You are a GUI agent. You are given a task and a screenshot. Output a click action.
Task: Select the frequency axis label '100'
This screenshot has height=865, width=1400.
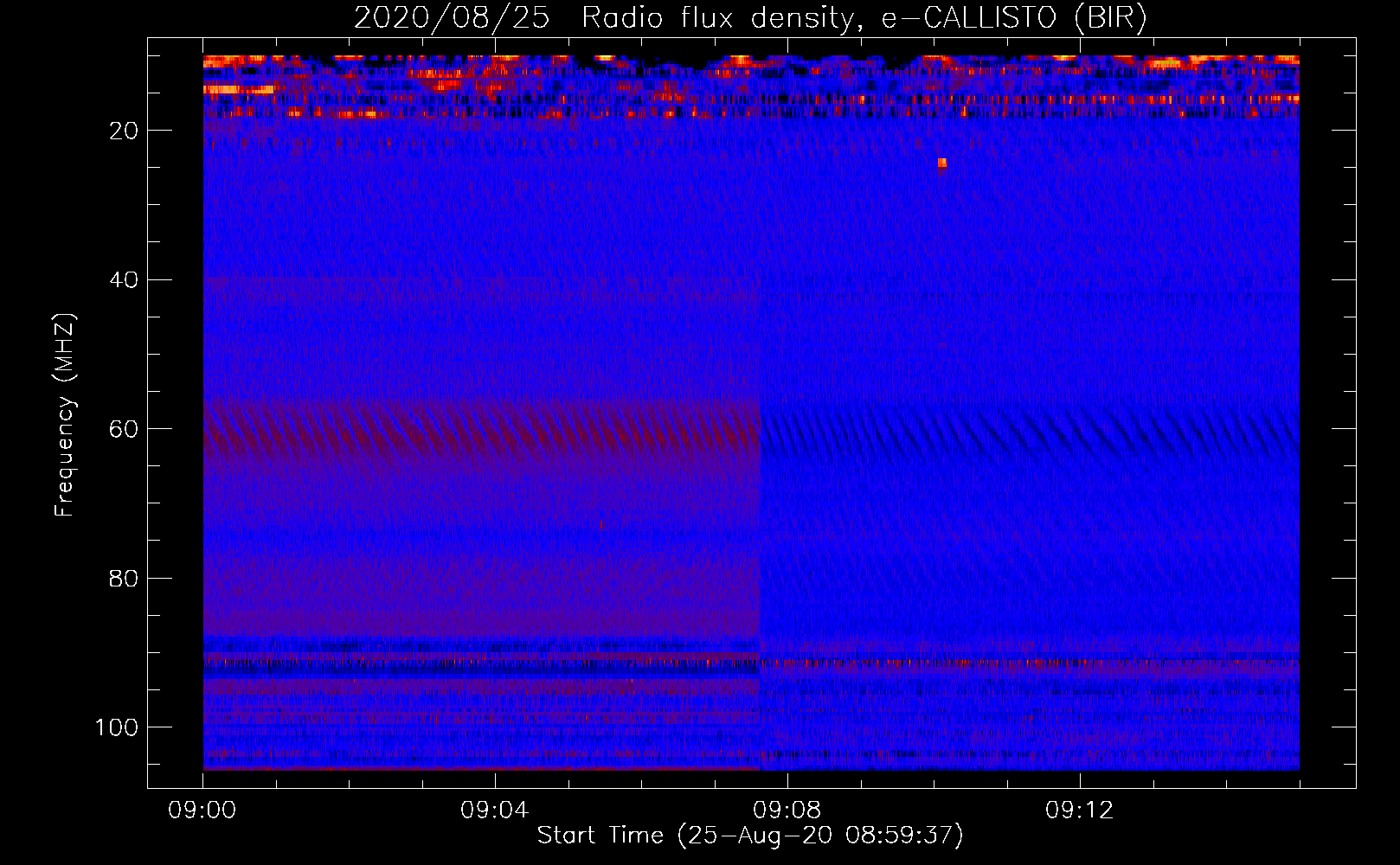point(117,727)
